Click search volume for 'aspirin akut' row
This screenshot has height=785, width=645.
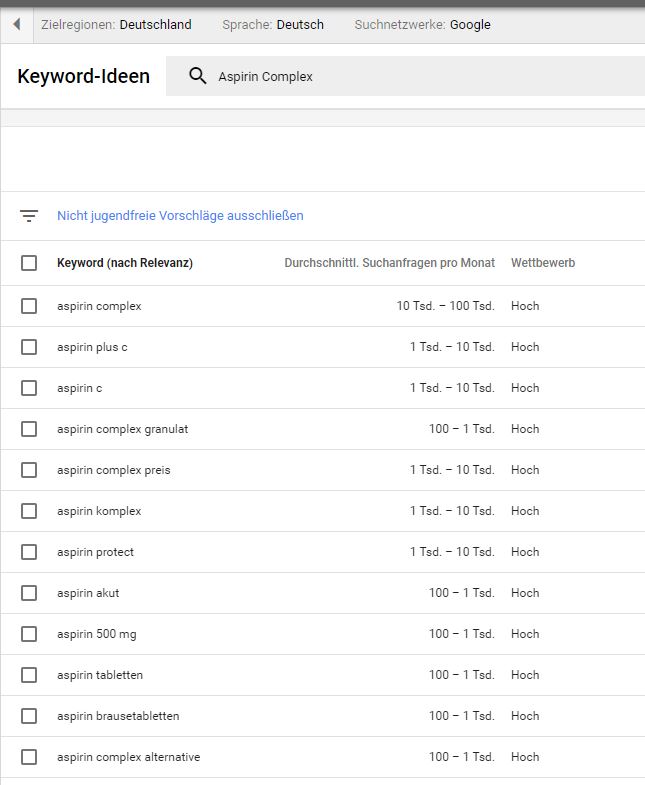[462, 593]
